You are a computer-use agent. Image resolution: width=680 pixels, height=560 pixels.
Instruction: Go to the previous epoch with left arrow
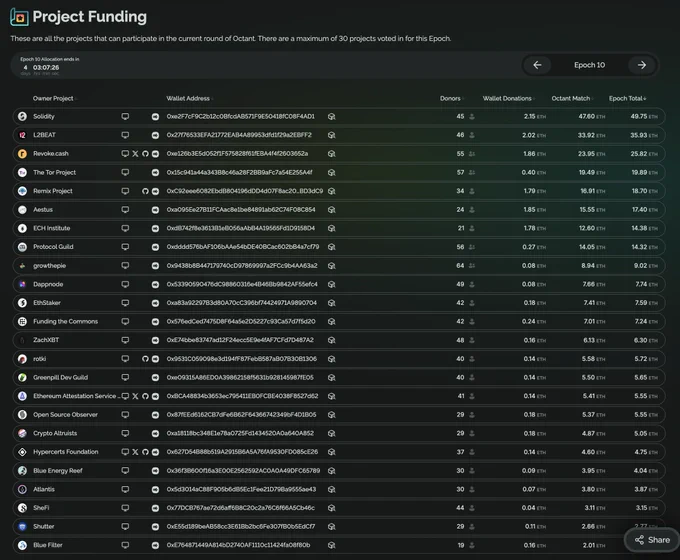pos(537,65)
